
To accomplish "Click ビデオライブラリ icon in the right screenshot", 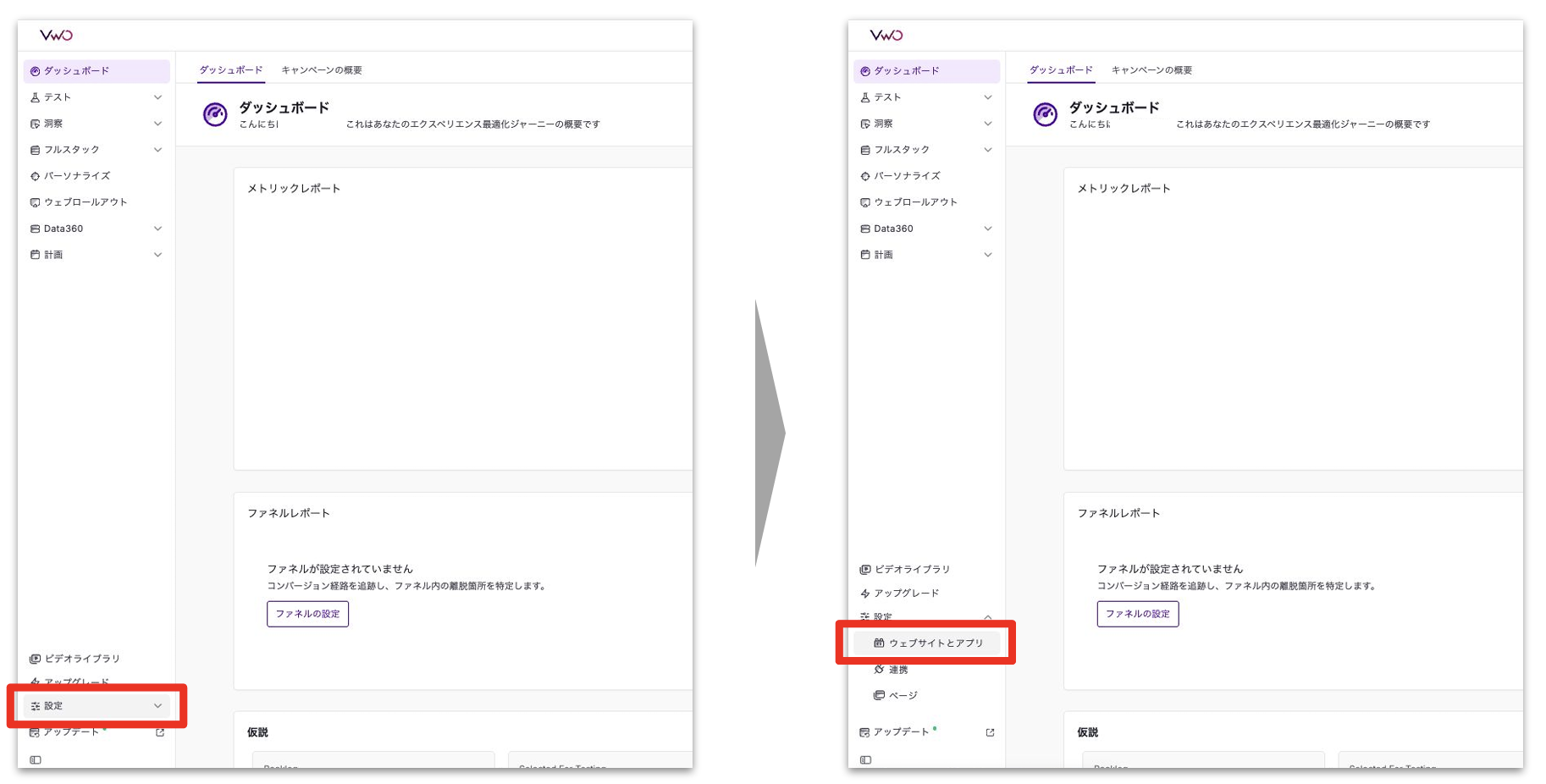I will (x=865, y=570).
